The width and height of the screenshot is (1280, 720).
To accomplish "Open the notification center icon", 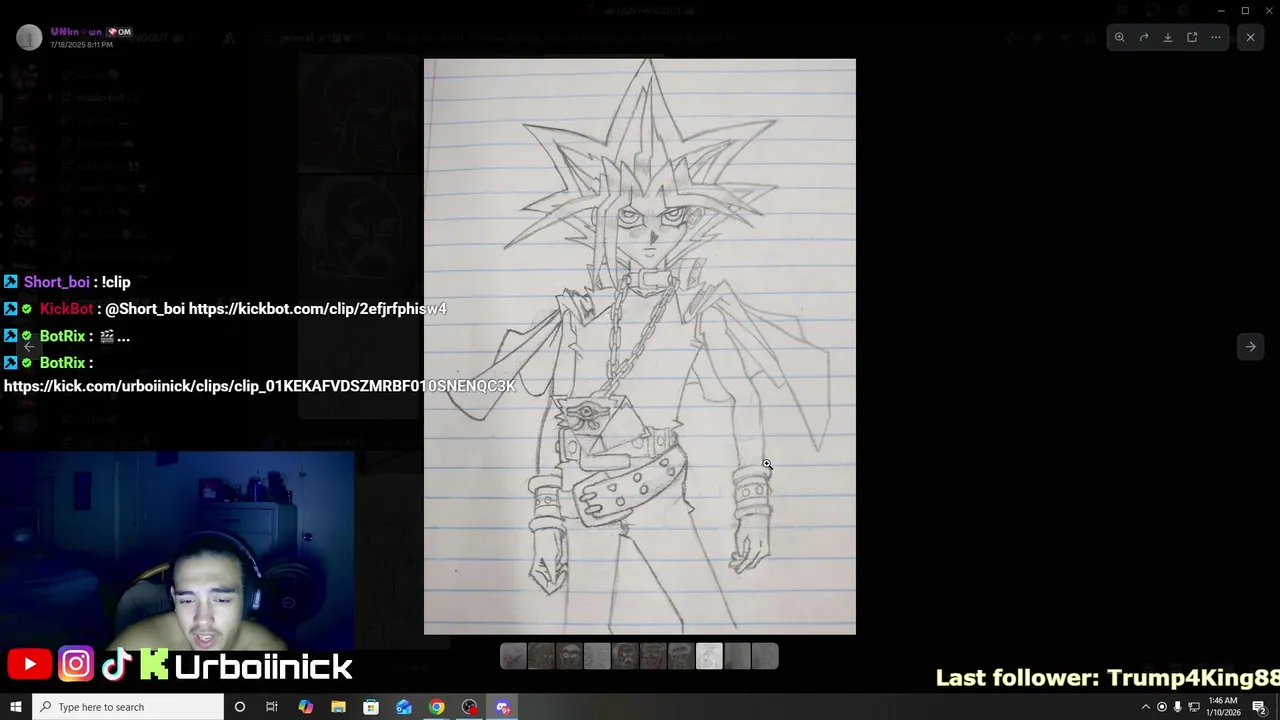I will (1259, 707).
